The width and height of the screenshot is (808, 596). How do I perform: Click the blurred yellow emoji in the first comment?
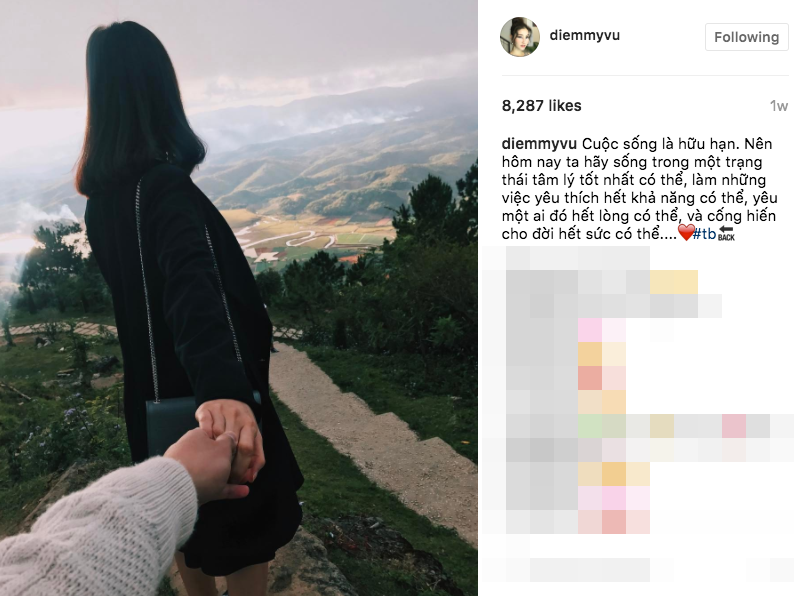(674, 282)
